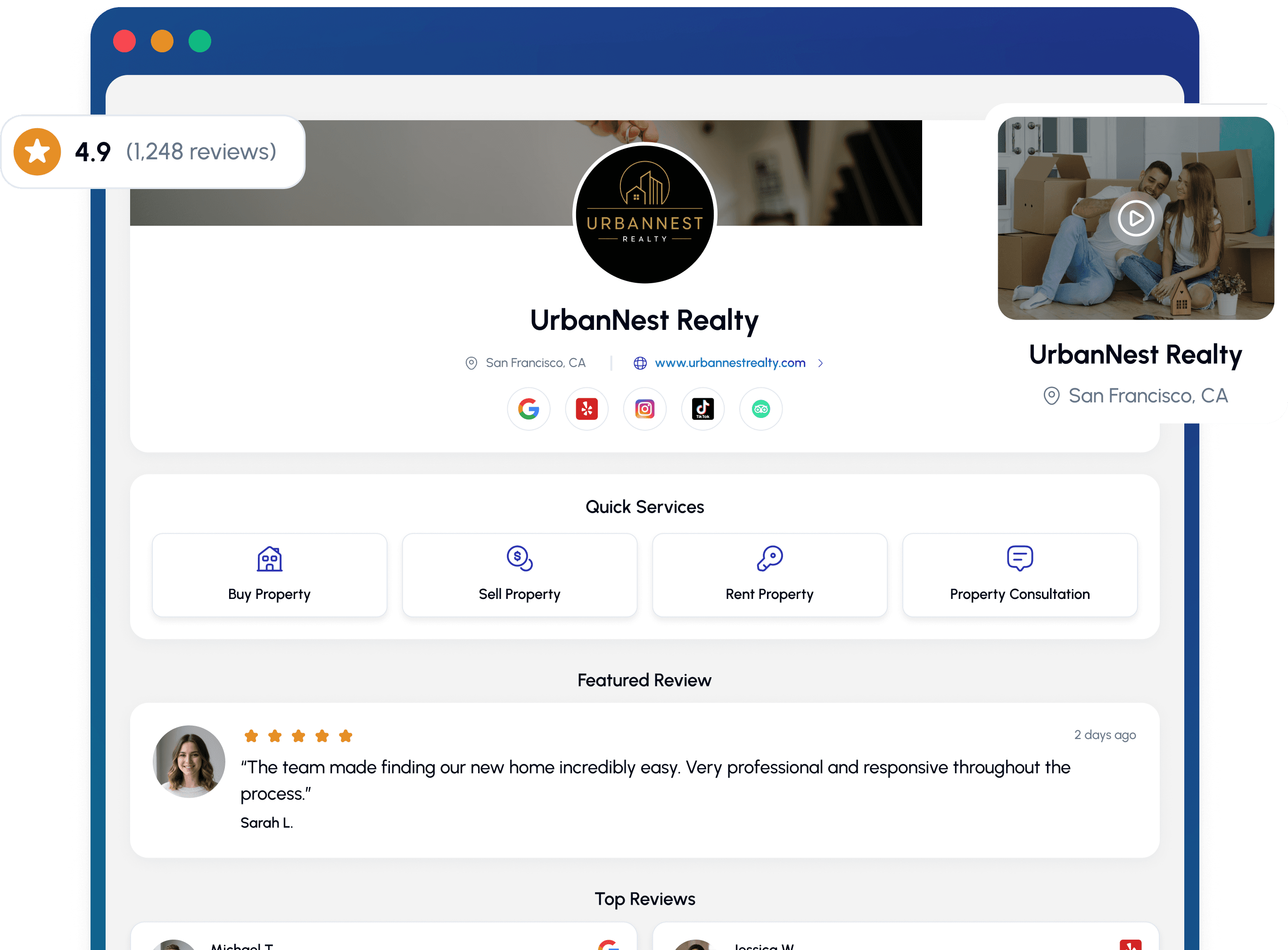The height and width of the screenshot is (950, 1288).
Task: Open the TikTok profile icon
Action: coord(702,409)
